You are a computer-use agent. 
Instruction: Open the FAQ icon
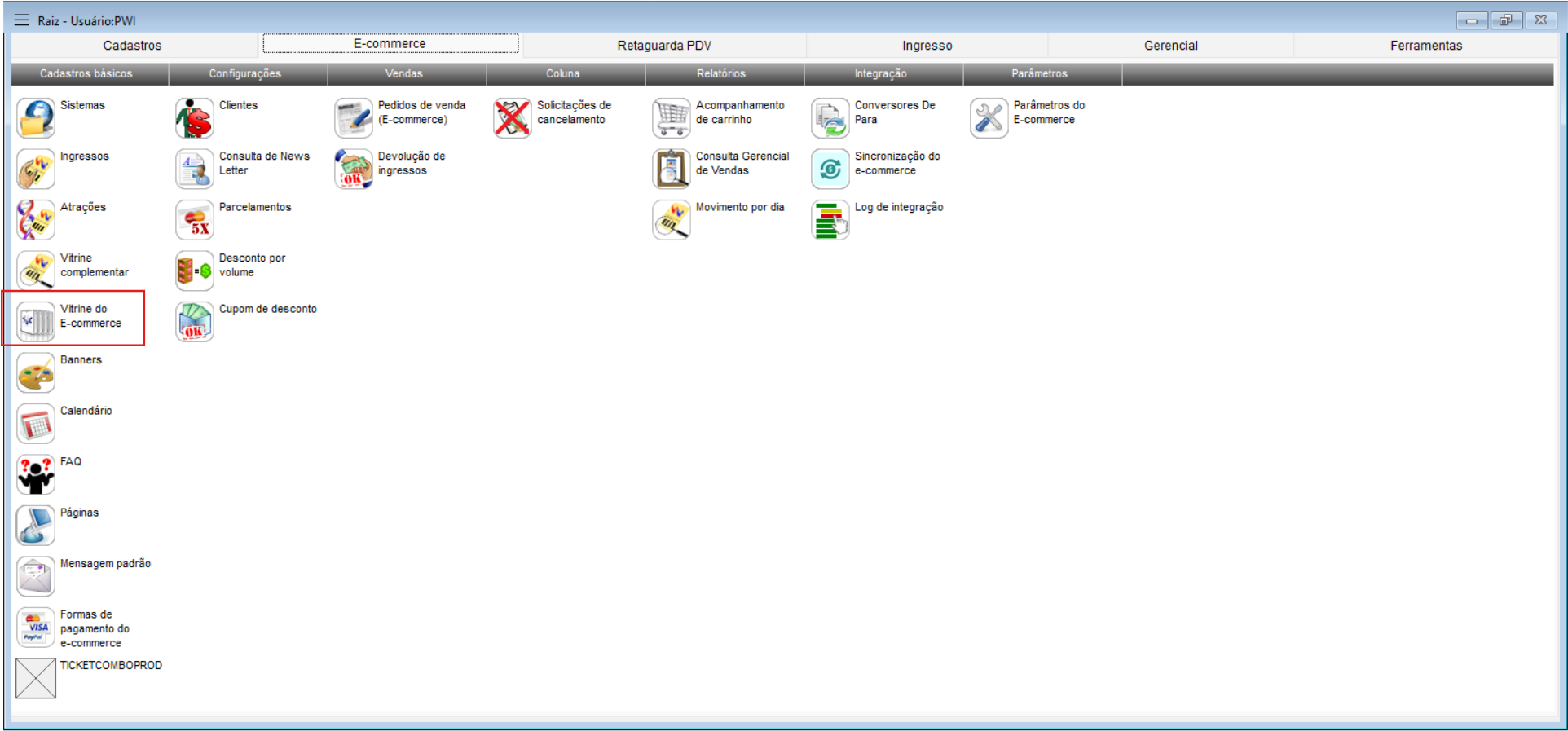[36, 475]
